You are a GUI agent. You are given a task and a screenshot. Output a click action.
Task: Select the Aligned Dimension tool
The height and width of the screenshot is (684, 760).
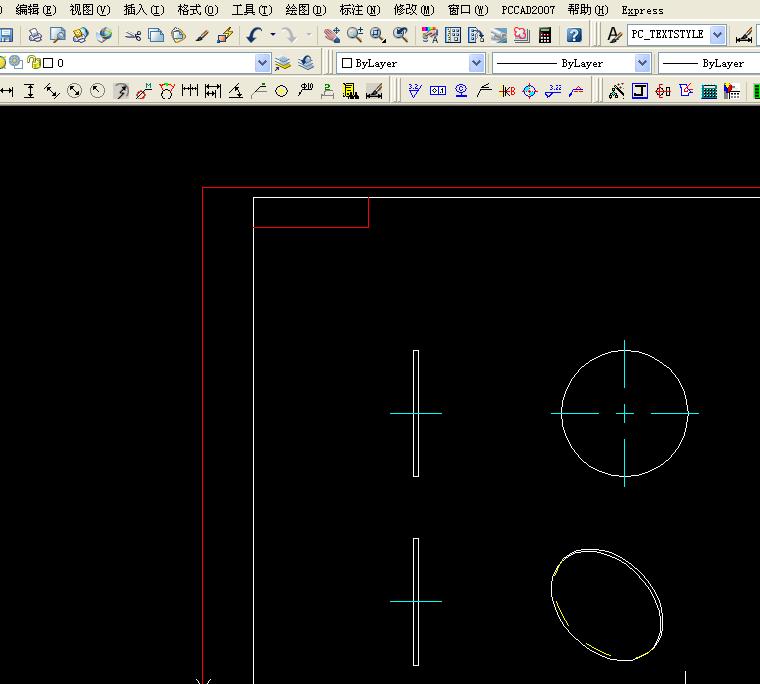52,91
